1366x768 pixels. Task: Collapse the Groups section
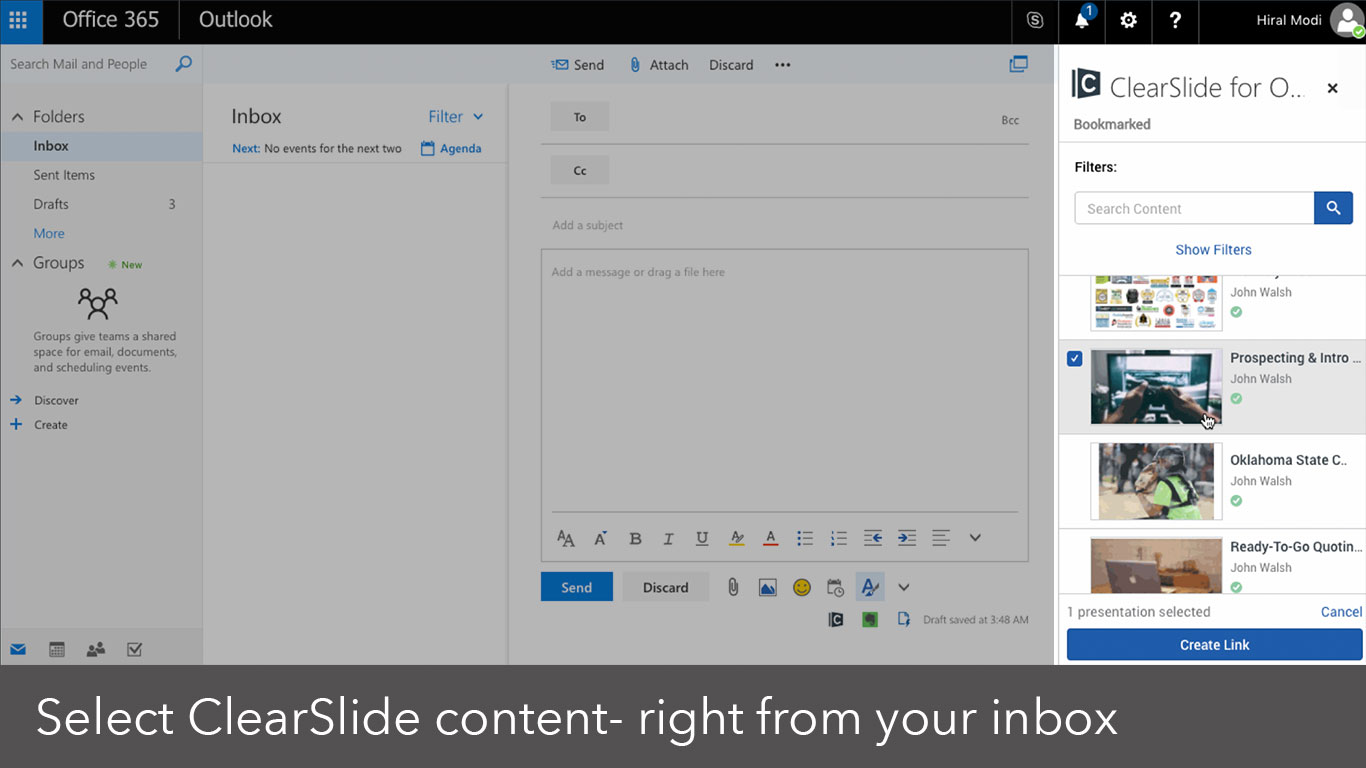[x=17, y=263]
